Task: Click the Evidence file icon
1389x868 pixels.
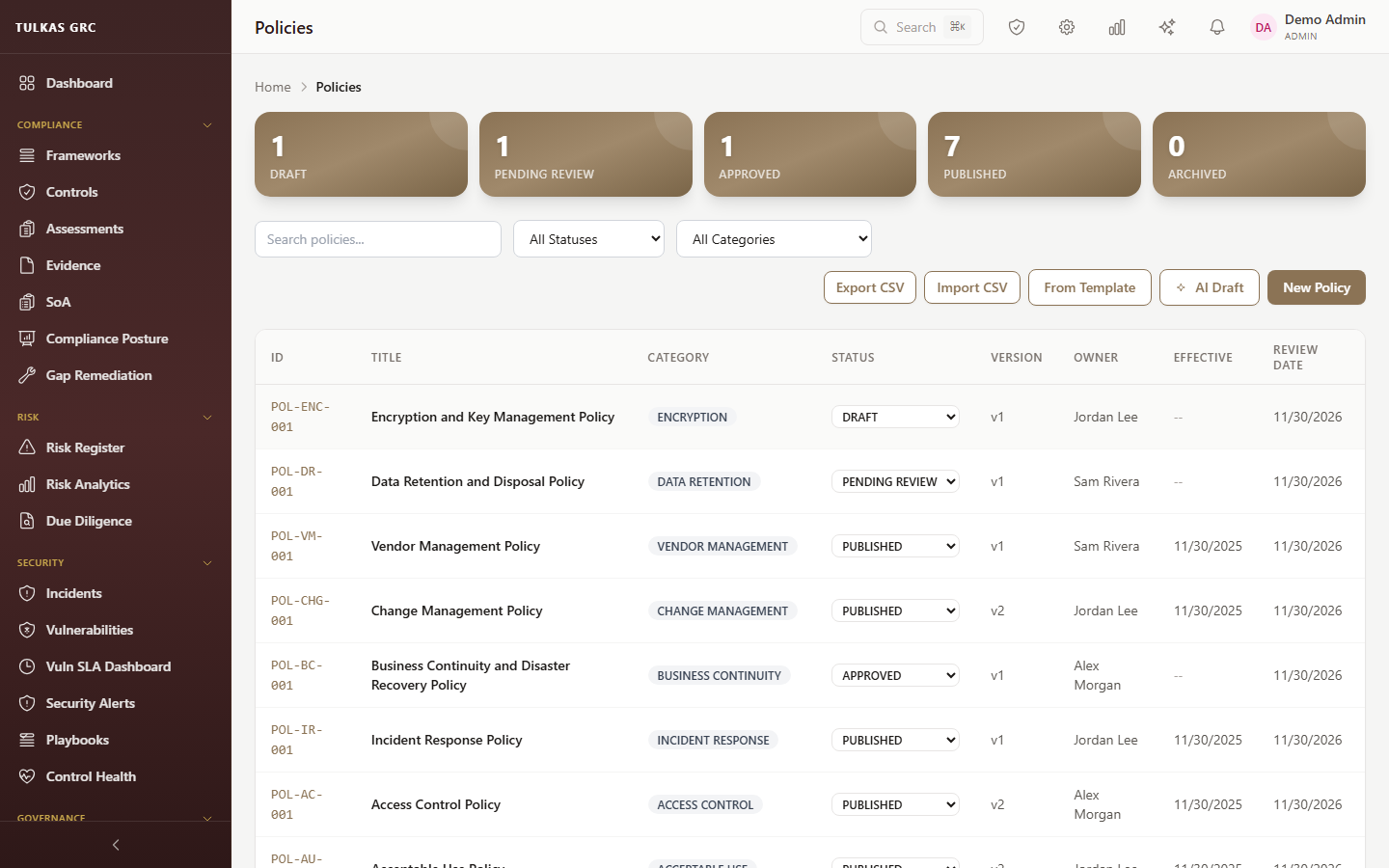Action: coord(27,265)
